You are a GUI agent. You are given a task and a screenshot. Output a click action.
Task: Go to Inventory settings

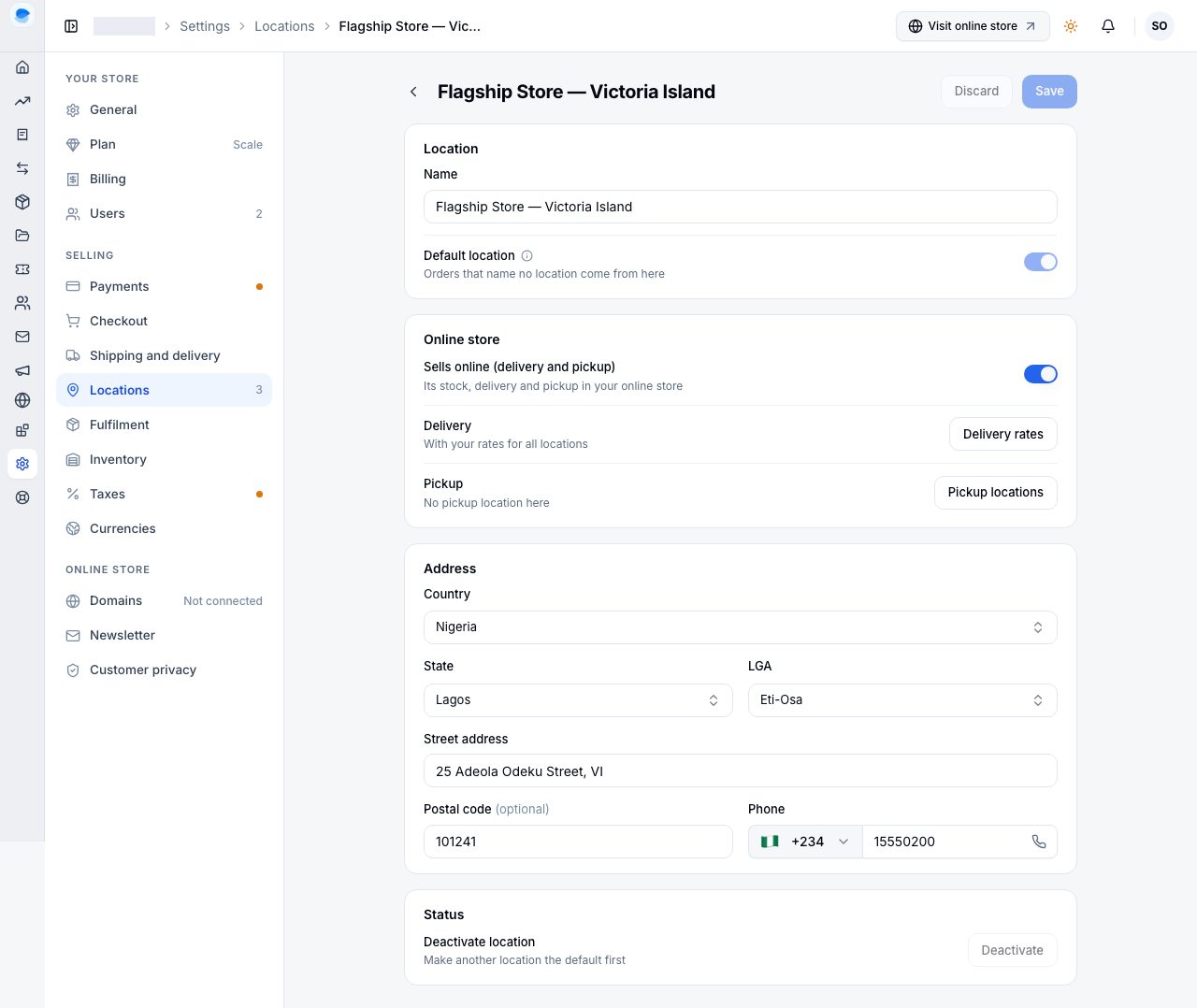[x=165, y=459]
